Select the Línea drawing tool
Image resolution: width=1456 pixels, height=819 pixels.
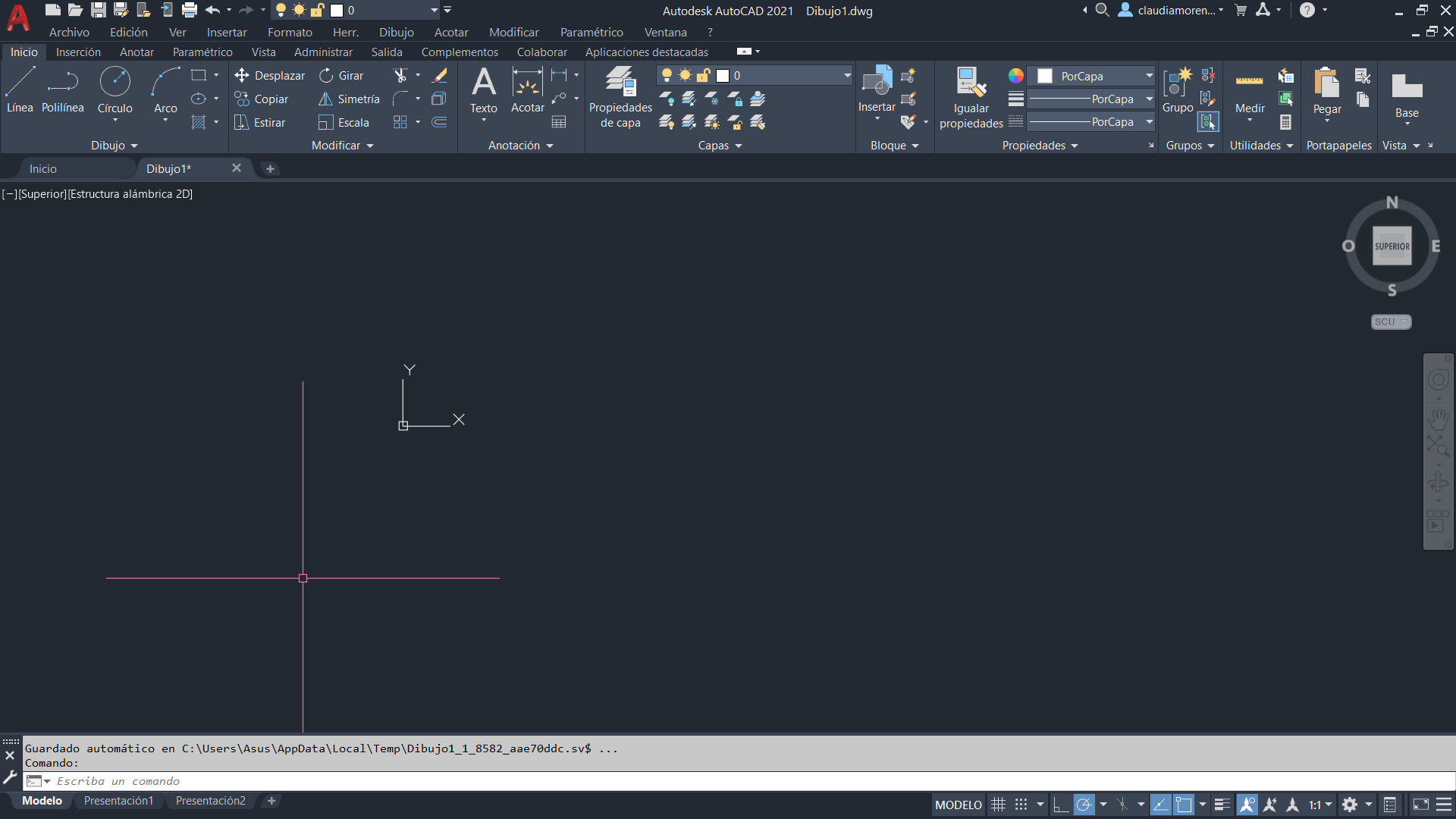20,89
